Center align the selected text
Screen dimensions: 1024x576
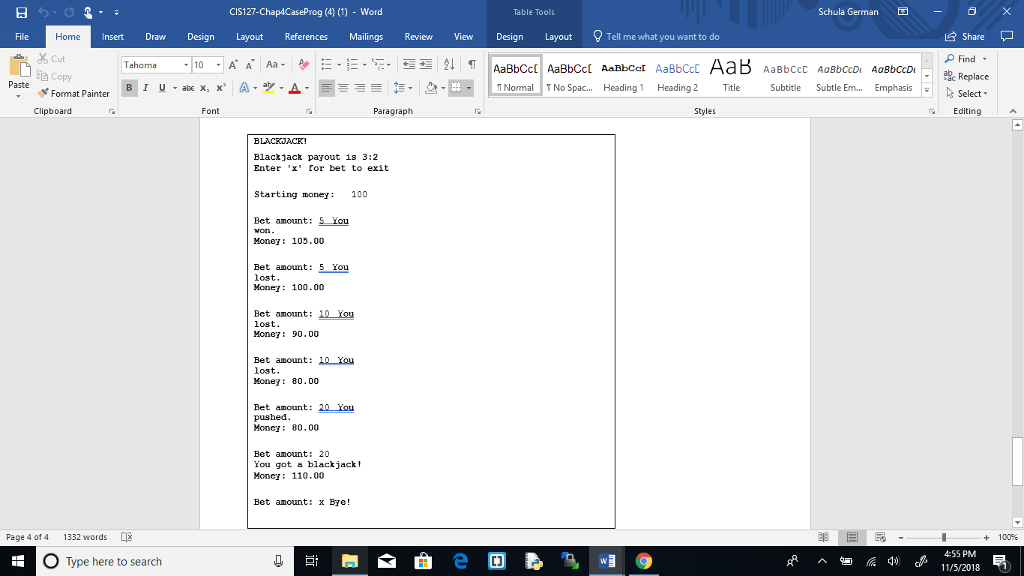point(344,87)
